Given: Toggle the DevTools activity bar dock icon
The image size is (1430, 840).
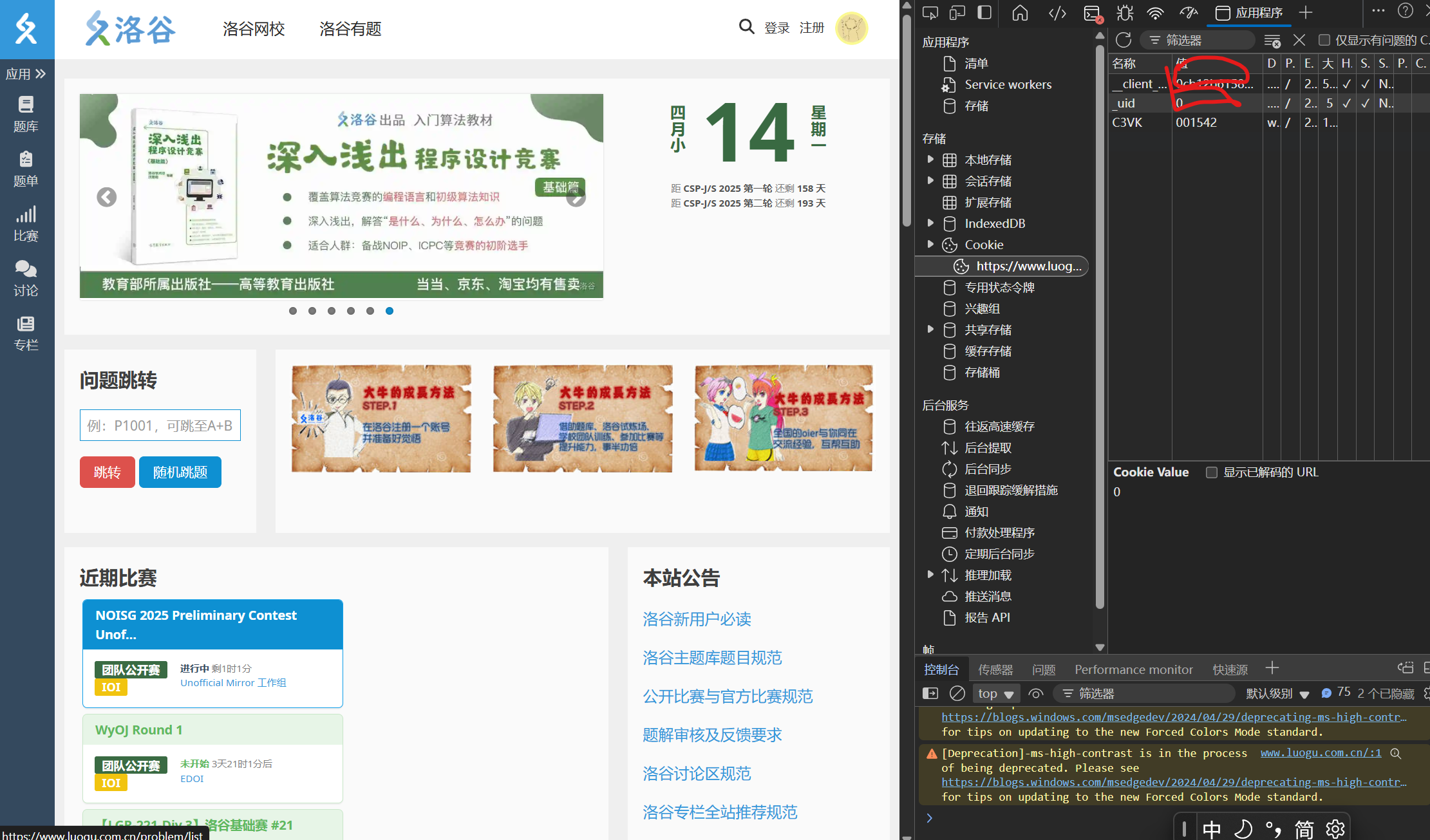Looking at the screenshot, I should point(984,13).
